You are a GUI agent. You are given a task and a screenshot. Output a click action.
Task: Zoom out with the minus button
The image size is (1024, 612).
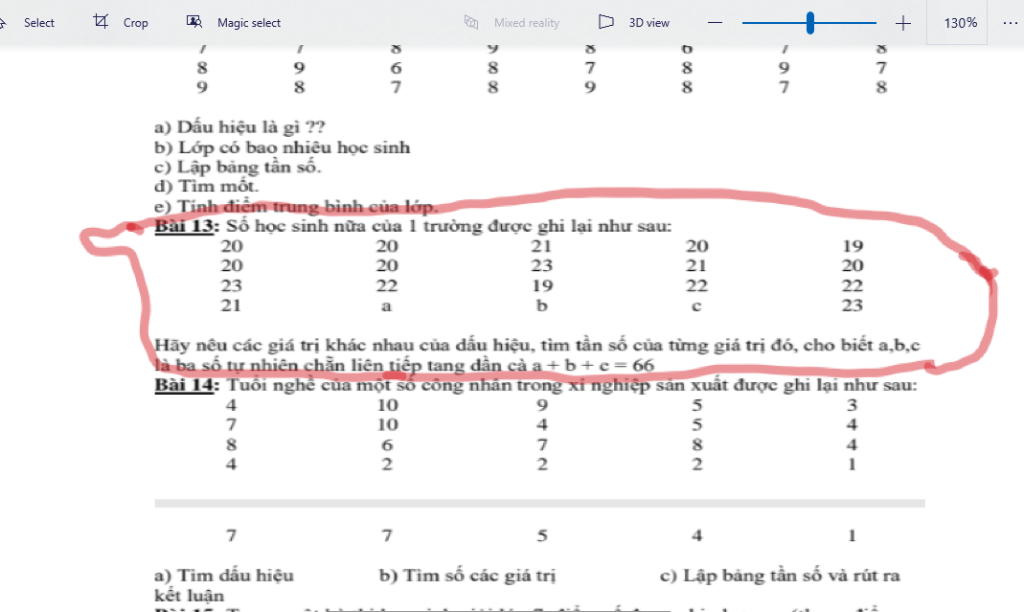tap(715, 23)
